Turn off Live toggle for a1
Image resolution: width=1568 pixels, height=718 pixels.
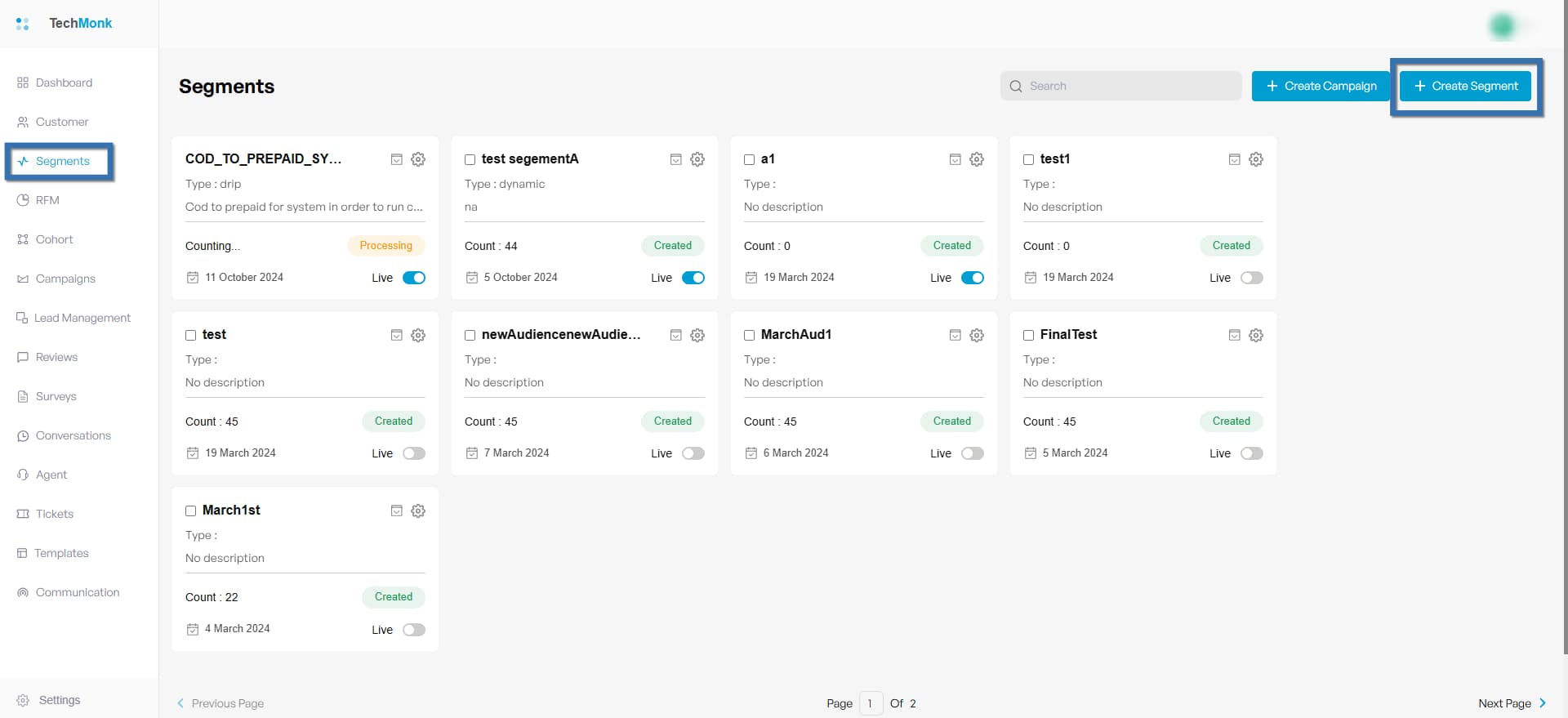coord(973,278)
